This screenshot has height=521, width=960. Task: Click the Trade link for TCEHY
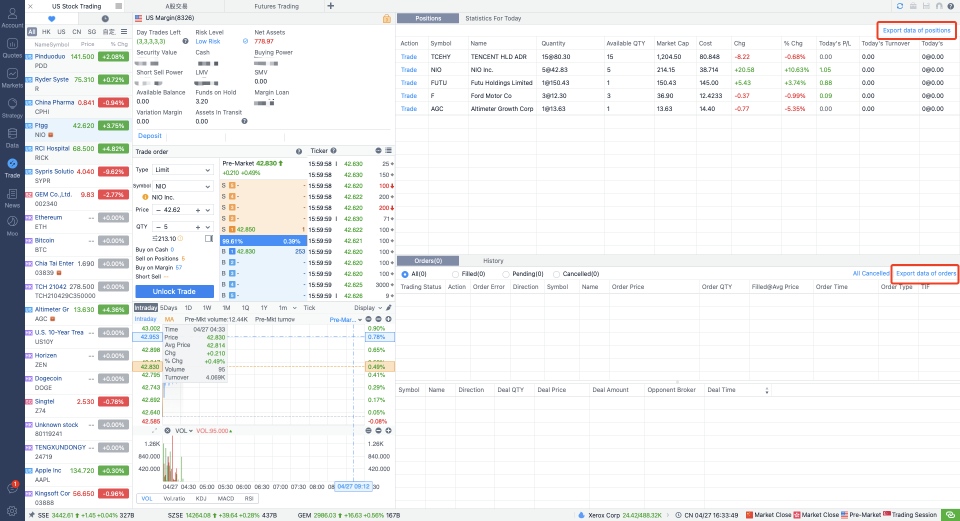[x=408, y=56]
